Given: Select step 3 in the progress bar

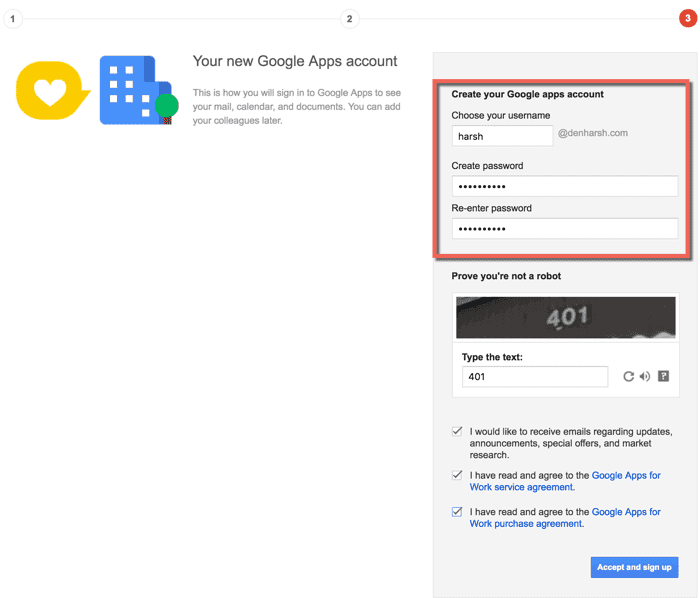Looking at the screenshot, I should coord(688,18).
